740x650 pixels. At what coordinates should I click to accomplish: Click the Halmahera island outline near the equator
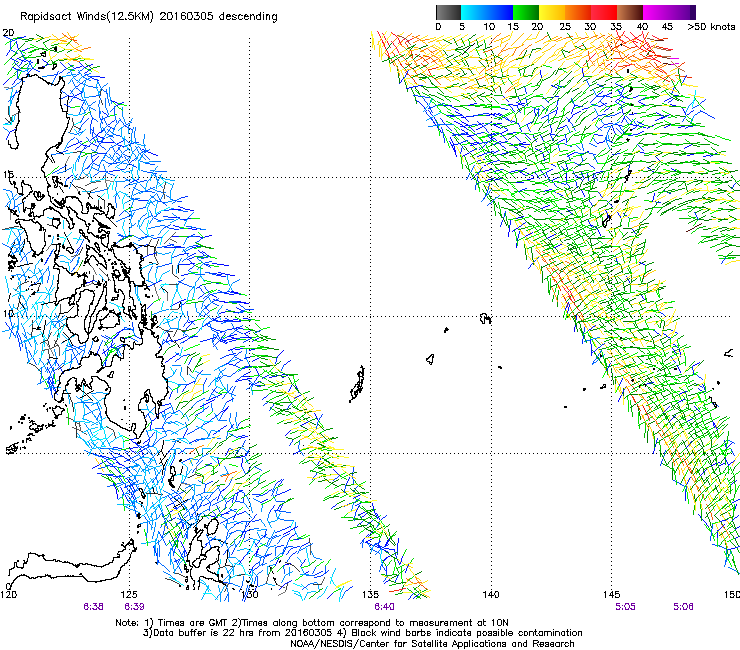pyautogui.click(x=203, y=552)
